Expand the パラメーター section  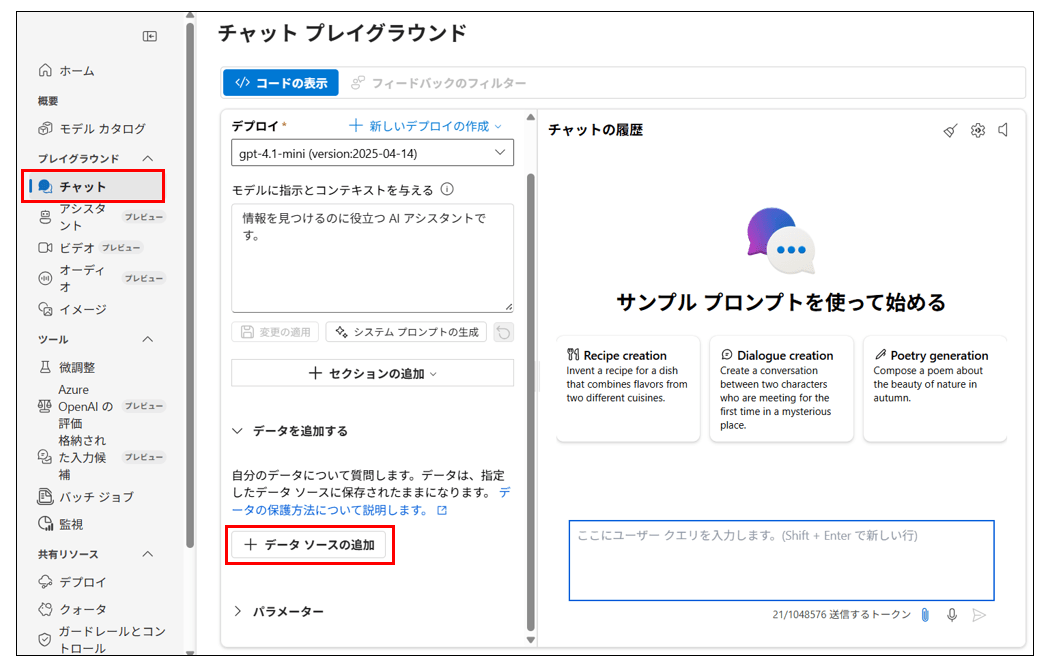click(238, 611)
